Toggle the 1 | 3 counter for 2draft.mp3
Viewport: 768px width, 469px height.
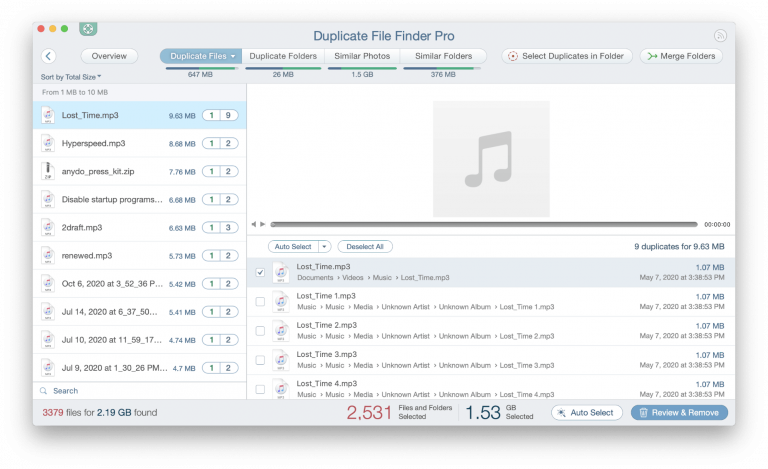220,228
